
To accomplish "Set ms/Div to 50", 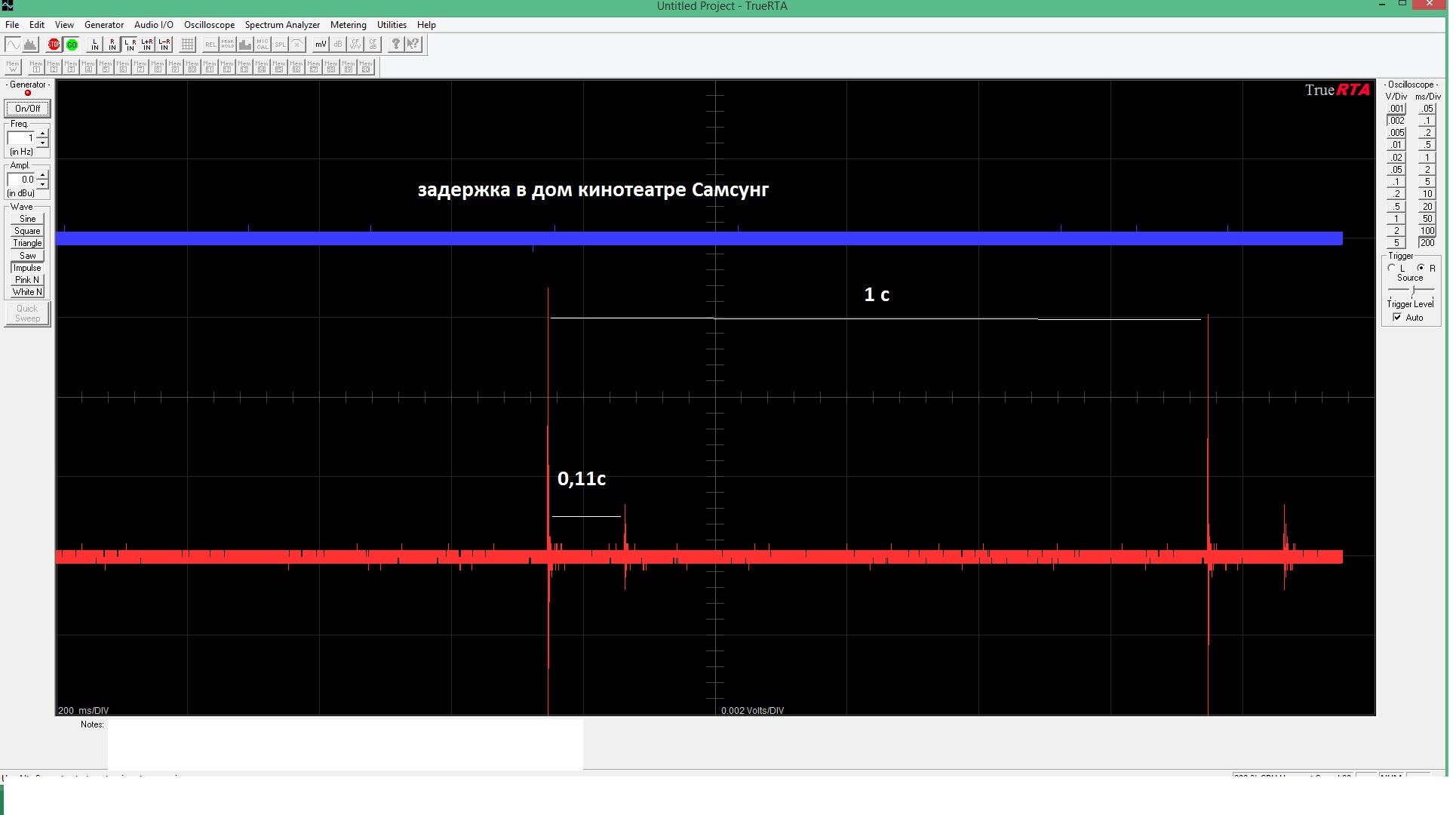I will pyautogui.click(x=1427, y=219).
